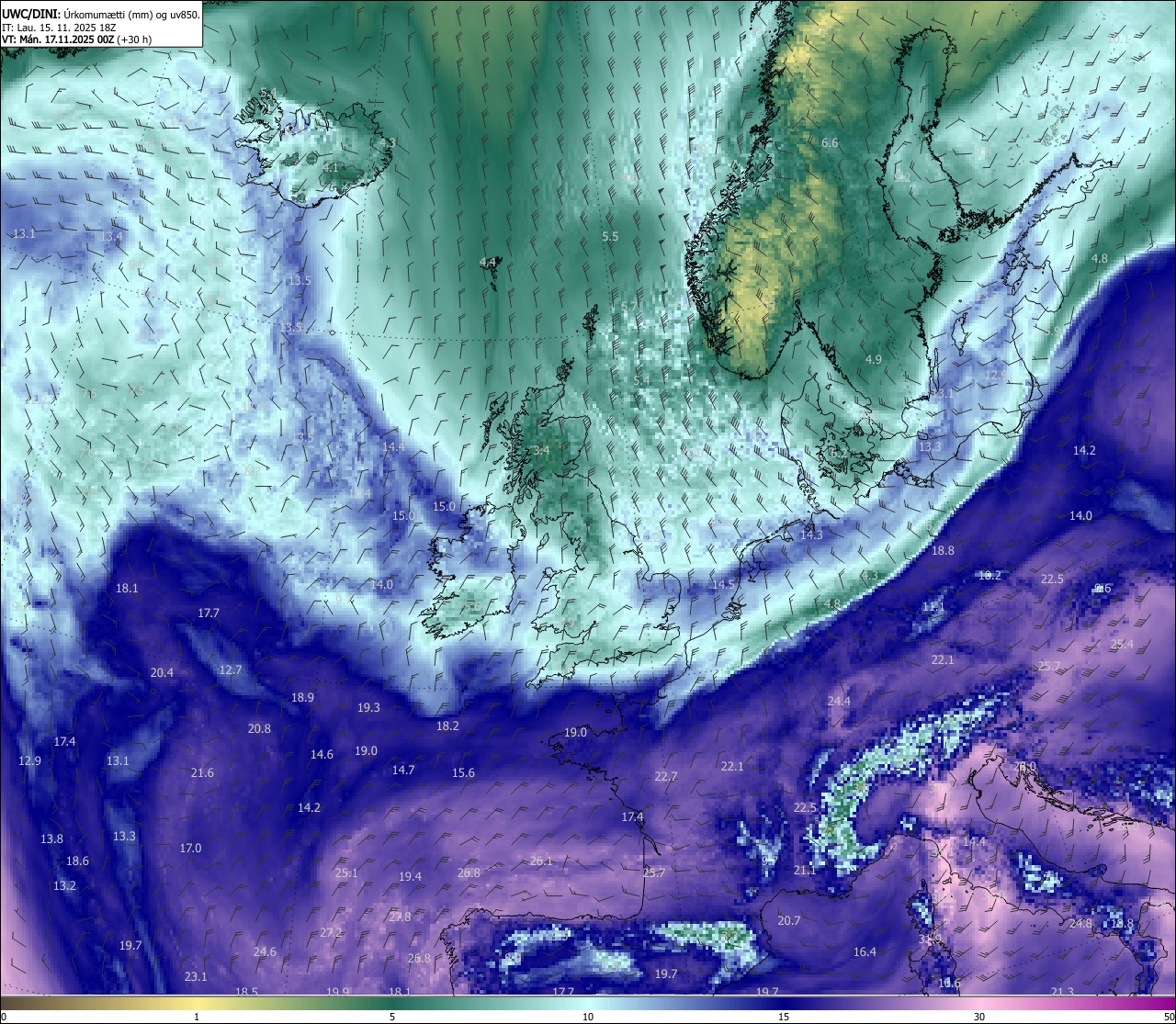The image size is (1176, 1024).
Task: Click the '16.4' value in the Mediterranean
Action: pos(865,951)
